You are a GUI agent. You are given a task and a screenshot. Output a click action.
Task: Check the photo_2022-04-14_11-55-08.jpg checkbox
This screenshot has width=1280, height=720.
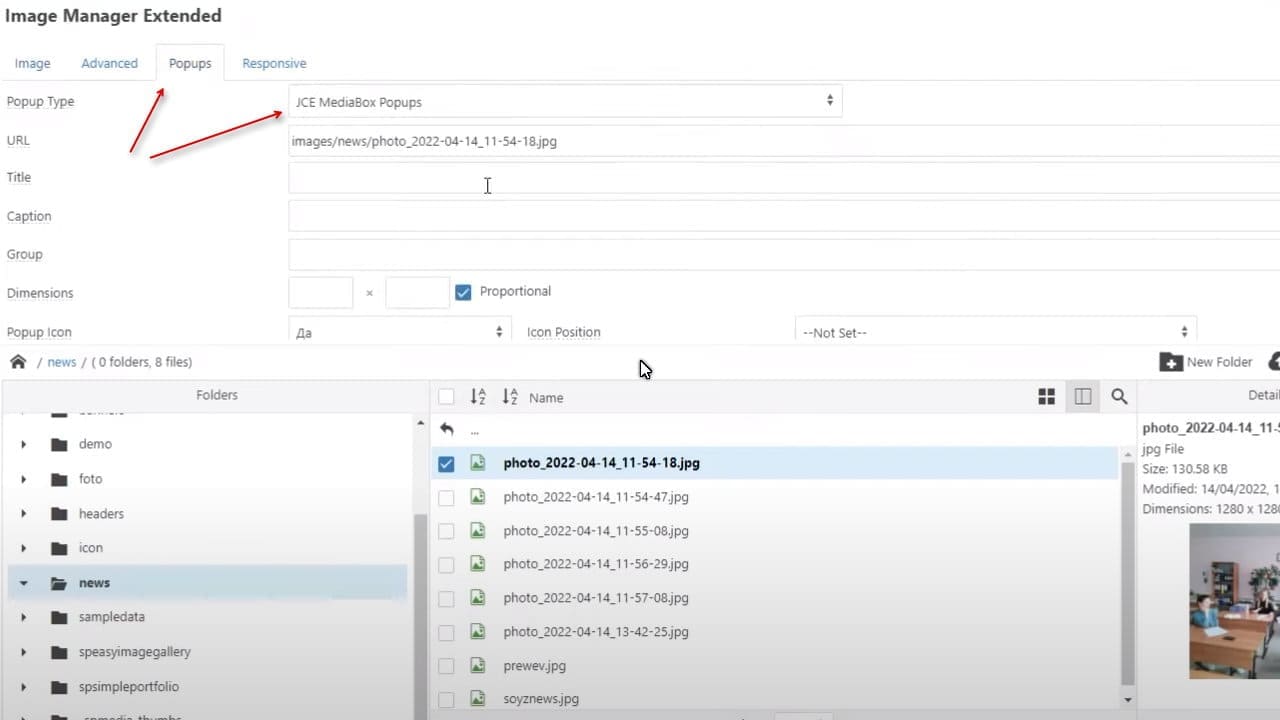tap(446, 531)
